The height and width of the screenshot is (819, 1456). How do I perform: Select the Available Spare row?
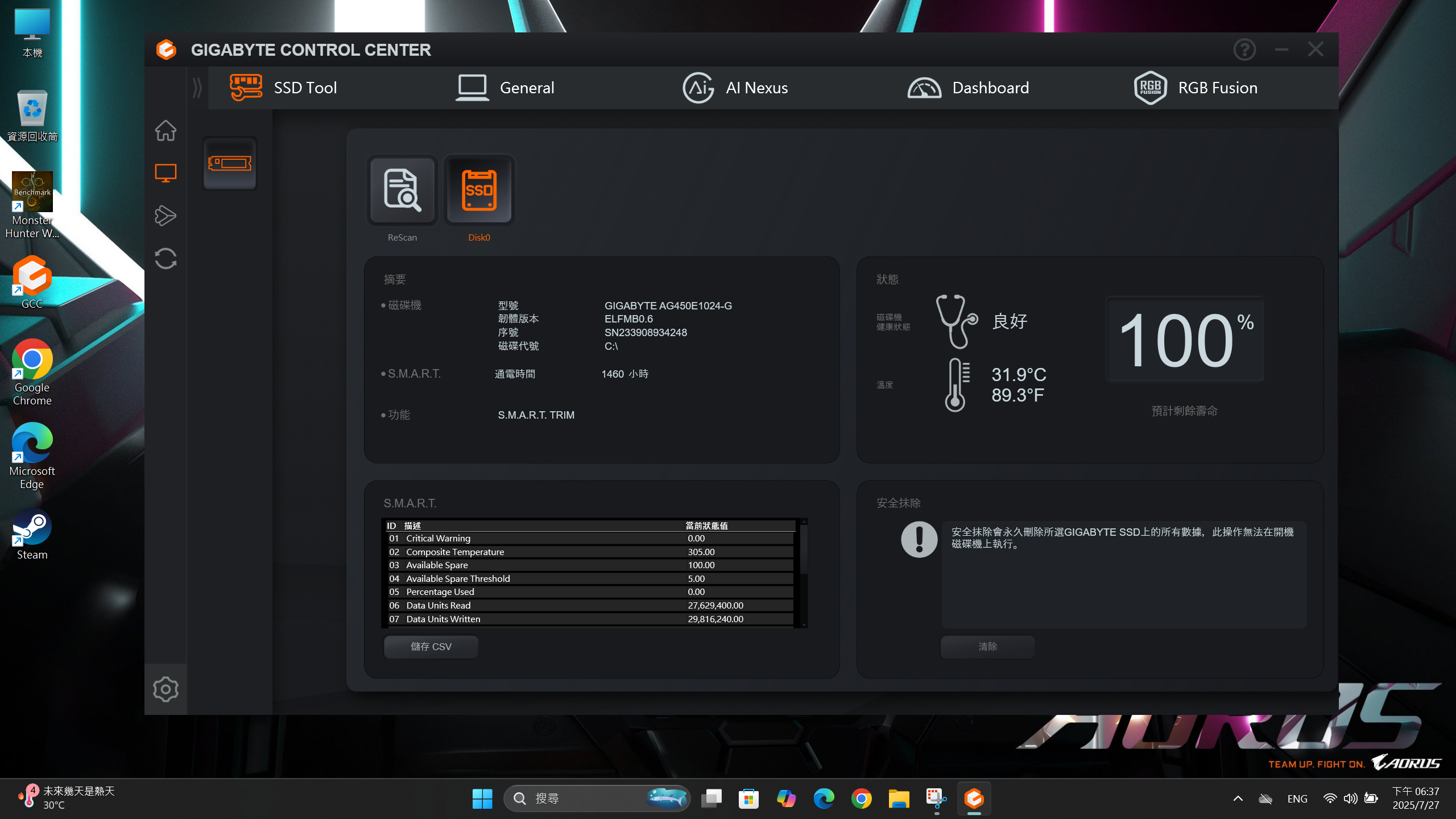[590, 565]
